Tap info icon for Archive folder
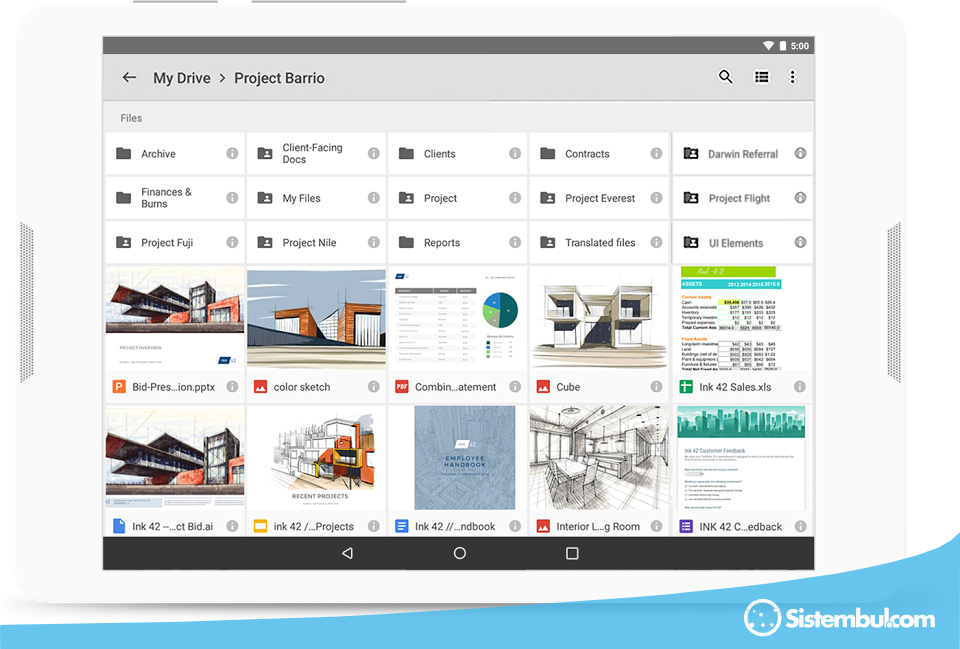960x649 pixels. coord(232,154)
